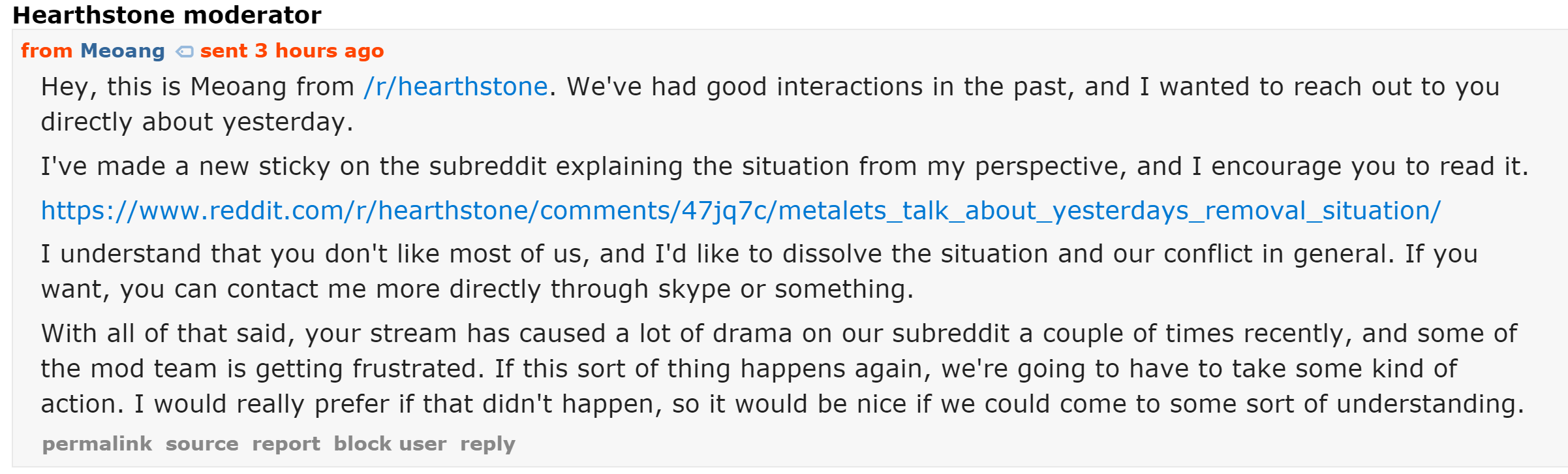
Task: Click the 'With all of that said' paragraph
Action: click(x=782, y=368)
